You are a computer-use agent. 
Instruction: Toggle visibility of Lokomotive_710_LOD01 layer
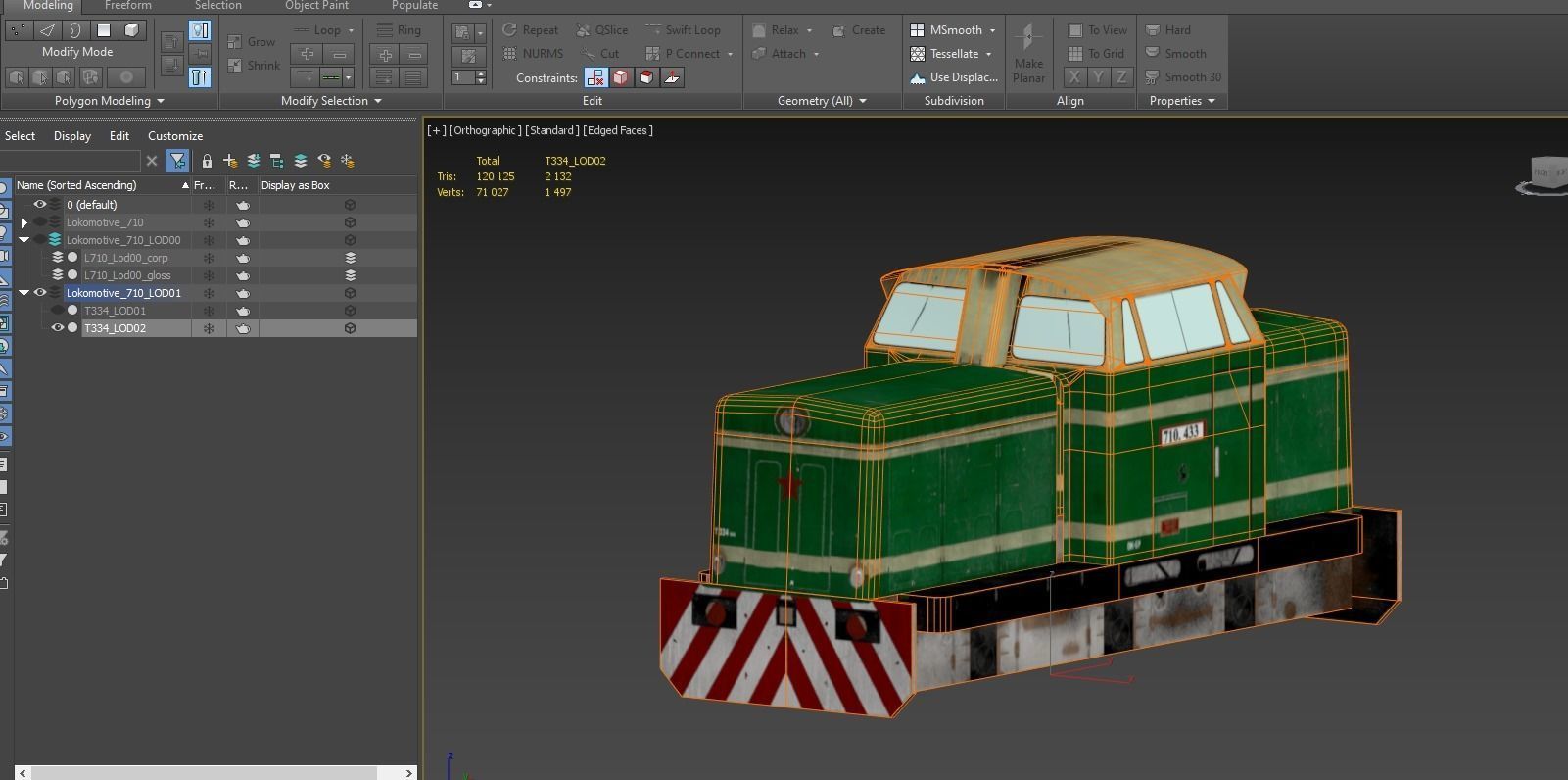40,293
